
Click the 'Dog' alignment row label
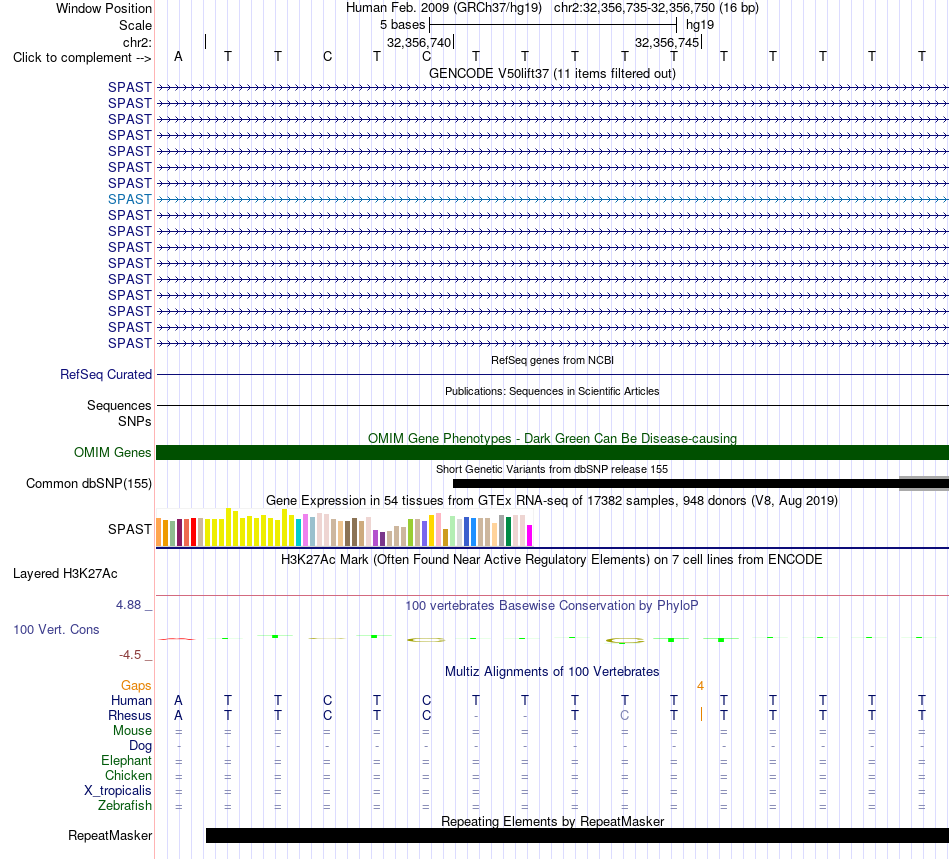click(140, 746)
